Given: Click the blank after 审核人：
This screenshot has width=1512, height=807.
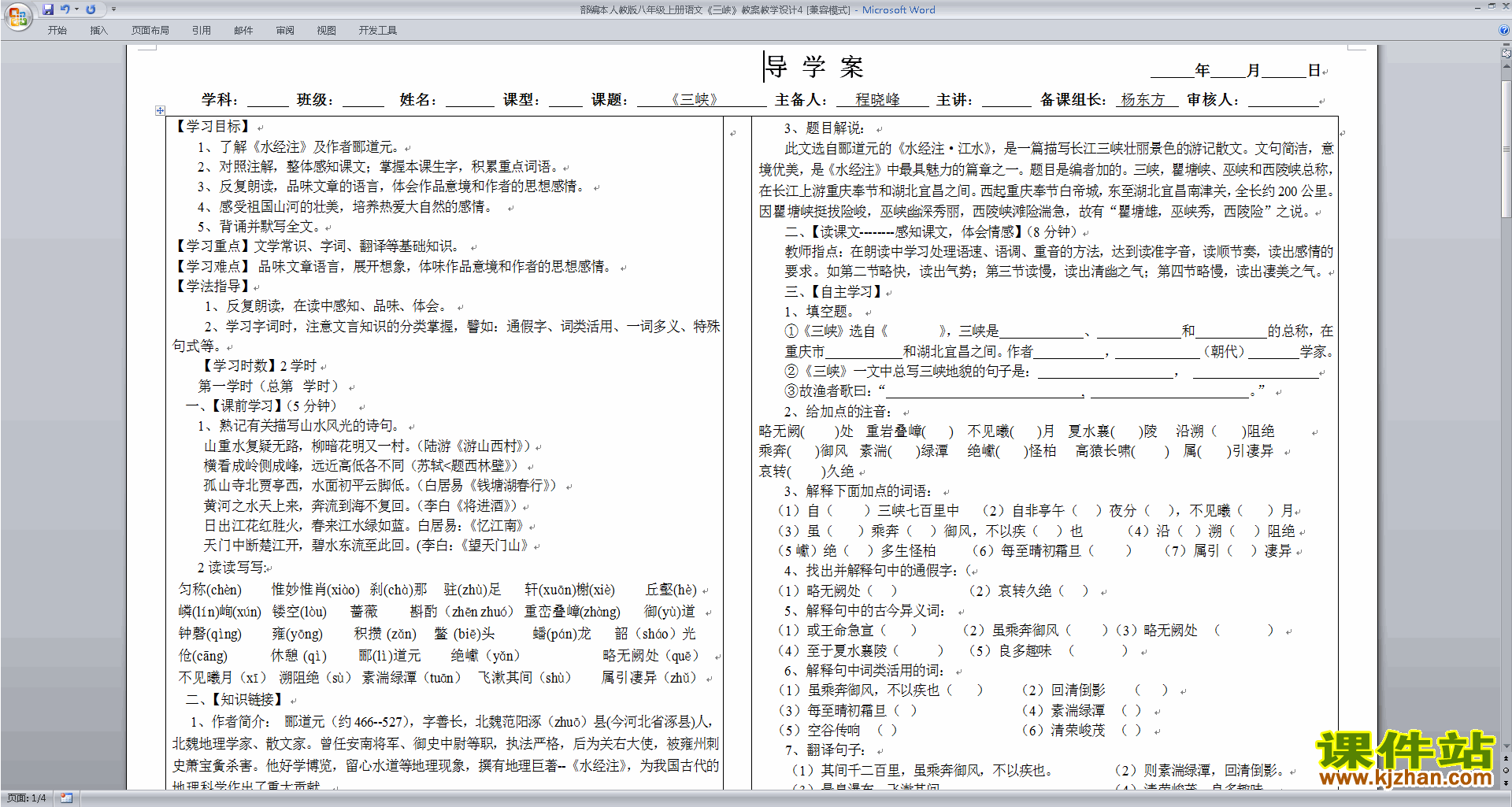Looking at the screenshot, I should [1284, 101].
